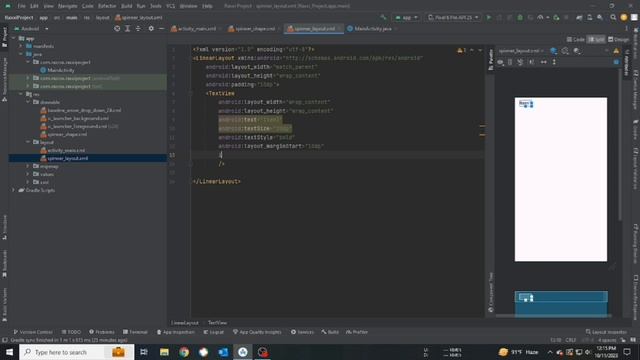Viewport: 640px width, 360px height.
Task: Collapse all in Project panel
Action: point(138,29)
